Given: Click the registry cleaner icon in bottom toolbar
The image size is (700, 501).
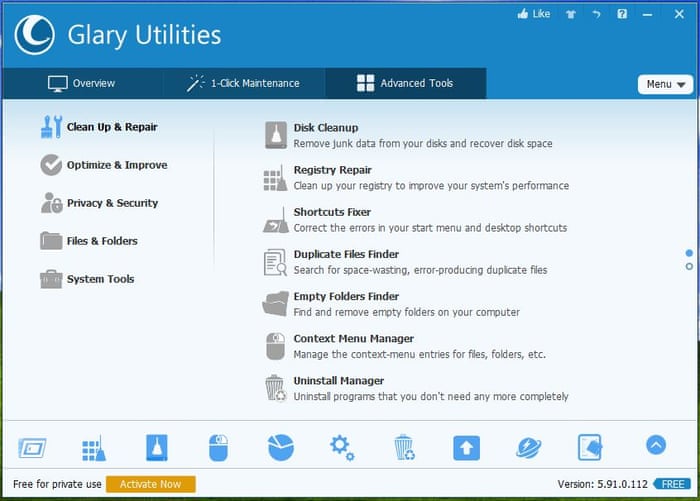Looking at the screenshot, I should click(93, 447).
